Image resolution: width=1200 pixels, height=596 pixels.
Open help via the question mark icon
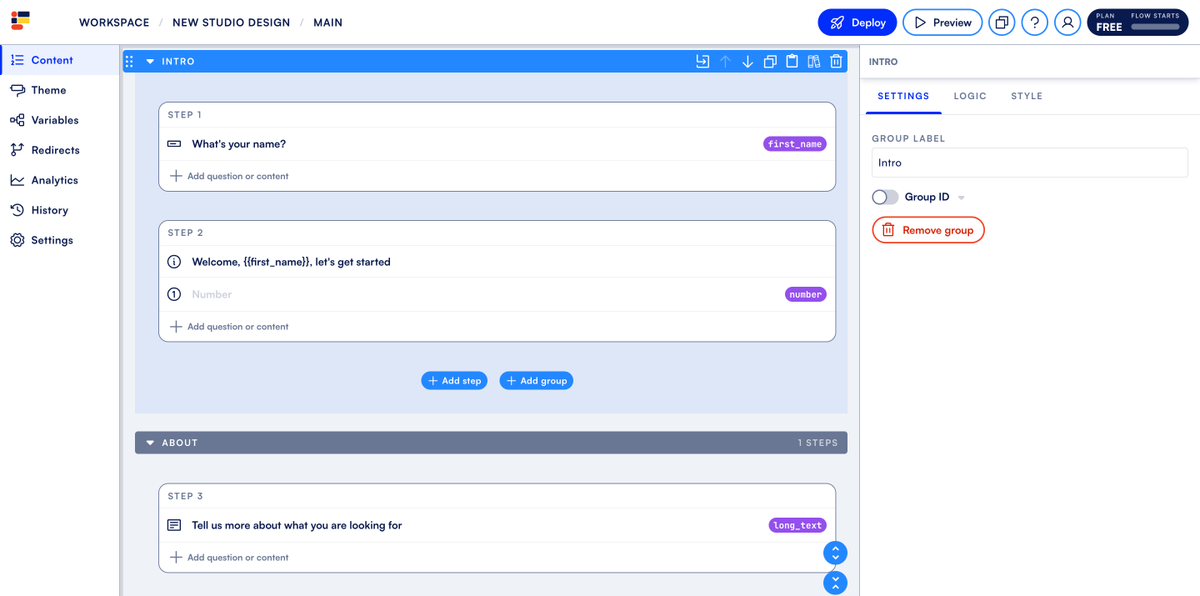click(1034, 22)
